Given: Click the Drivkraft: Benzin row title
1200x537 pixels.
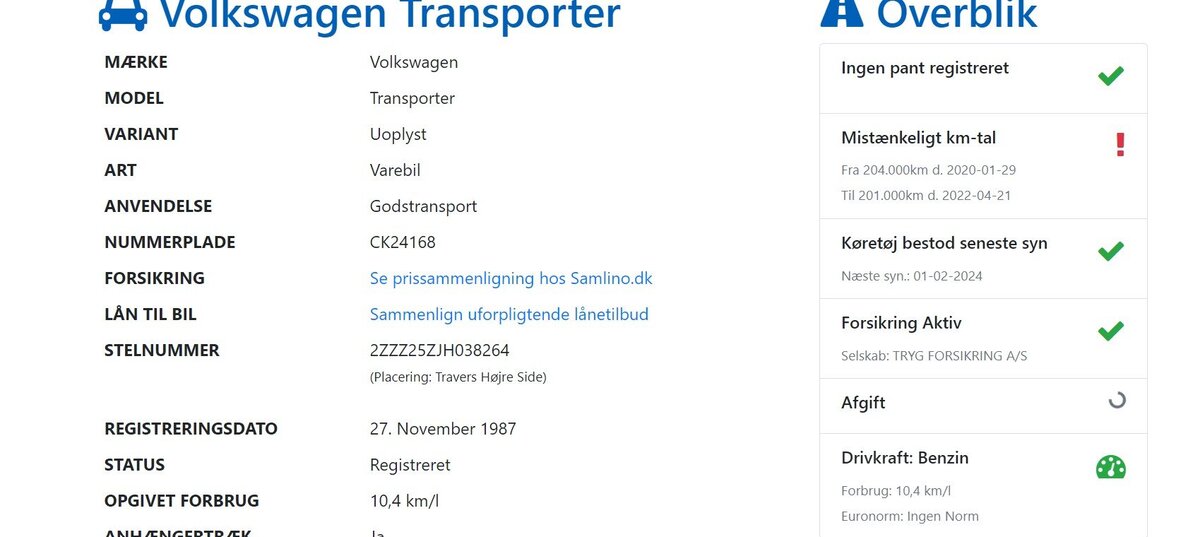Looking at the screenshot, I should click(x=904, y=458).
